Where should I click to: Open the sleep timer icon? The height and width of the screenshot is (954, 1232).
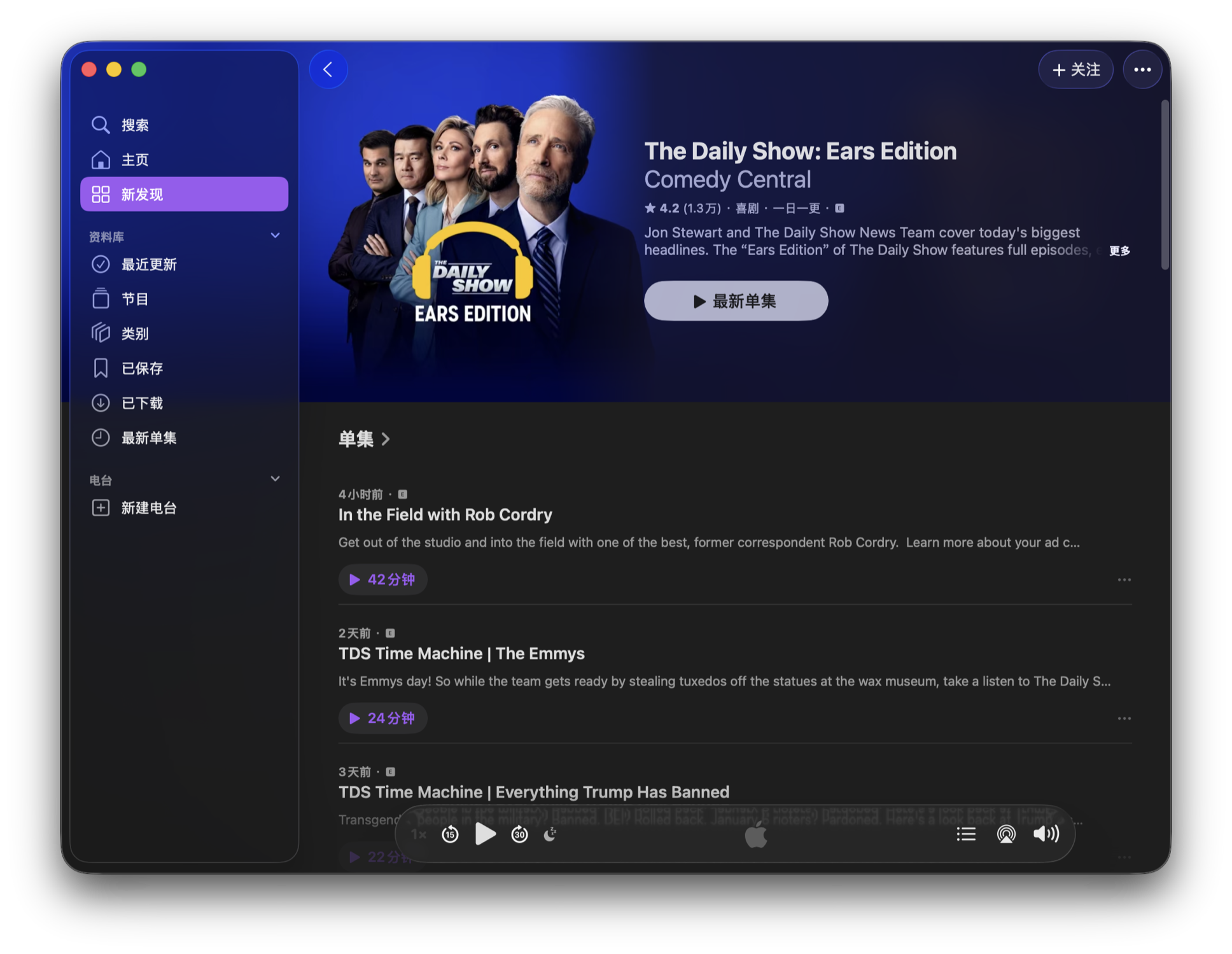click(550, 834)
